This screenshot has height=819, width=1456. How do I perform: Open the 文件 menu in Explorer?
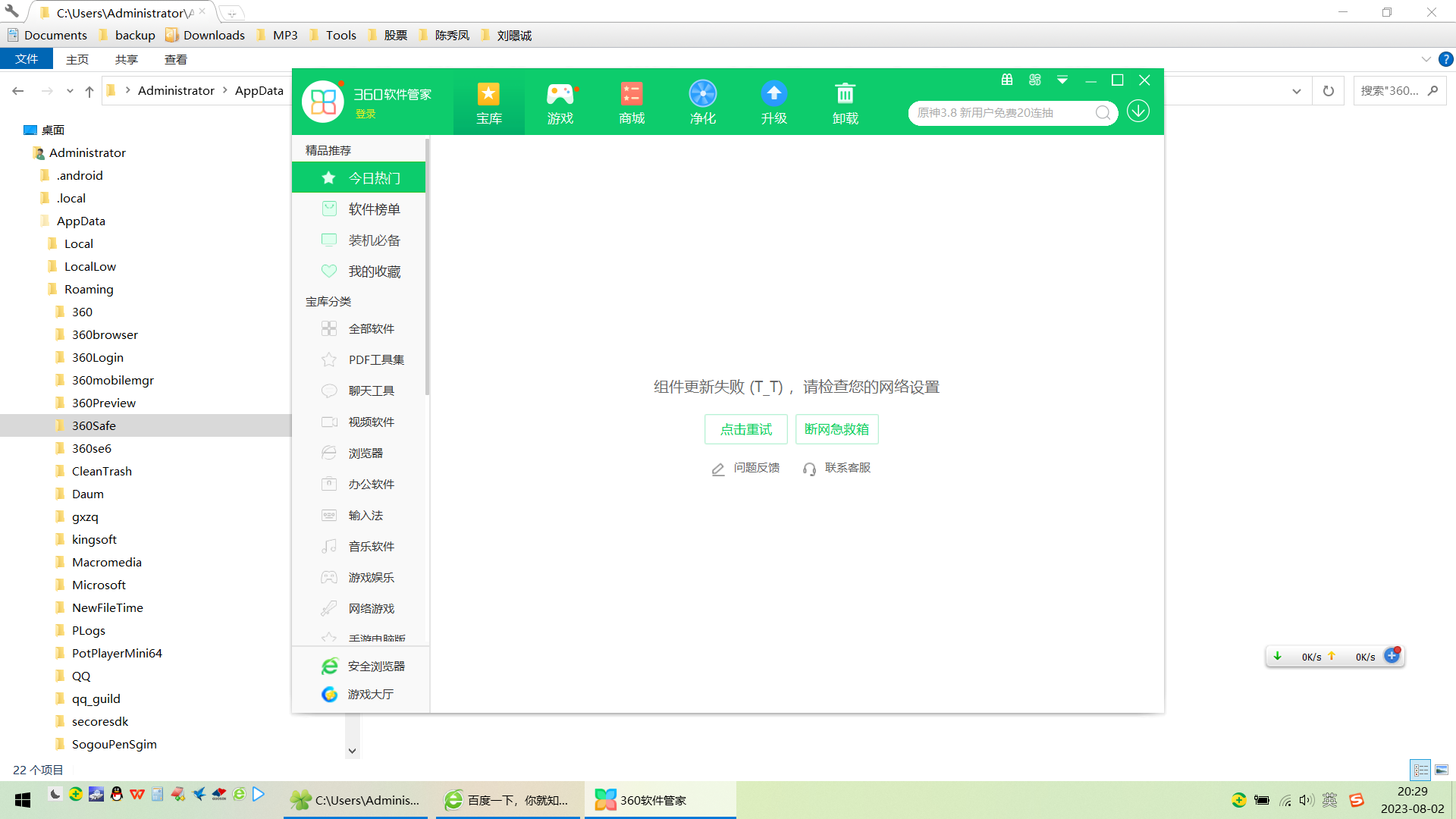27,59
